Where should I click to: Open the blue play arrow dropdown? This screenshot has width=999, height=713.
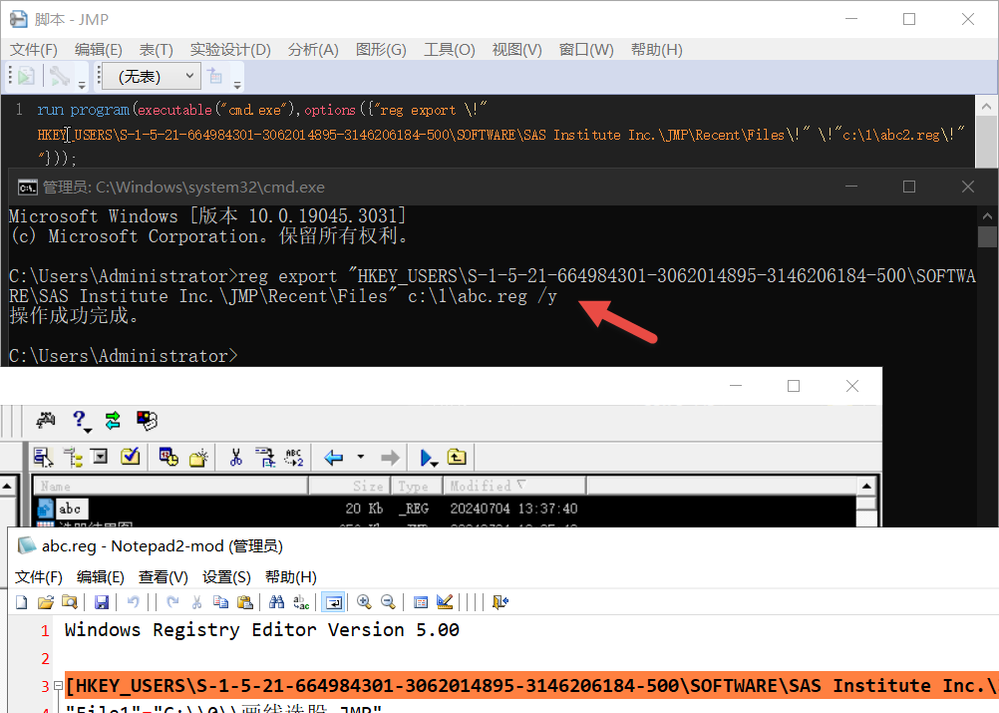coord(429,457)
